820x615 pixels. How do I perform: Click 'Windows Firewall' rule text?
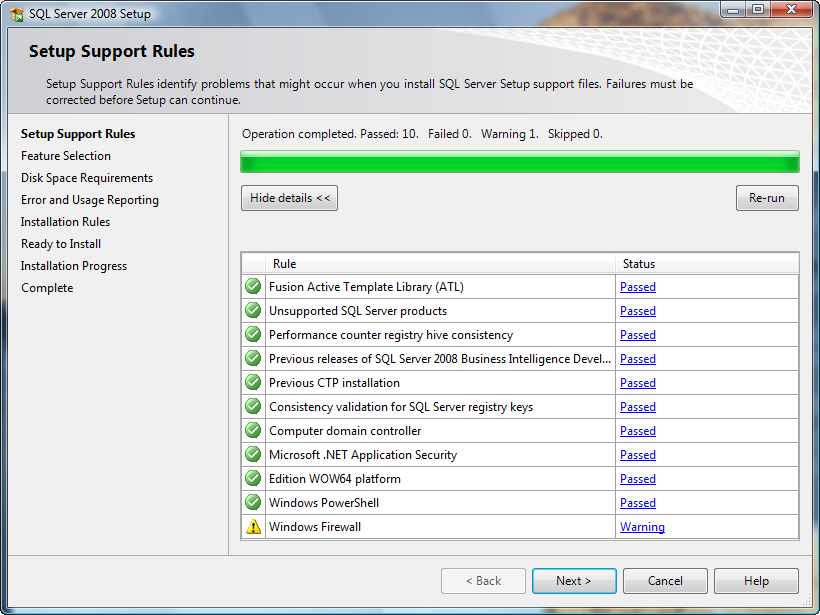tap(315, 527)
